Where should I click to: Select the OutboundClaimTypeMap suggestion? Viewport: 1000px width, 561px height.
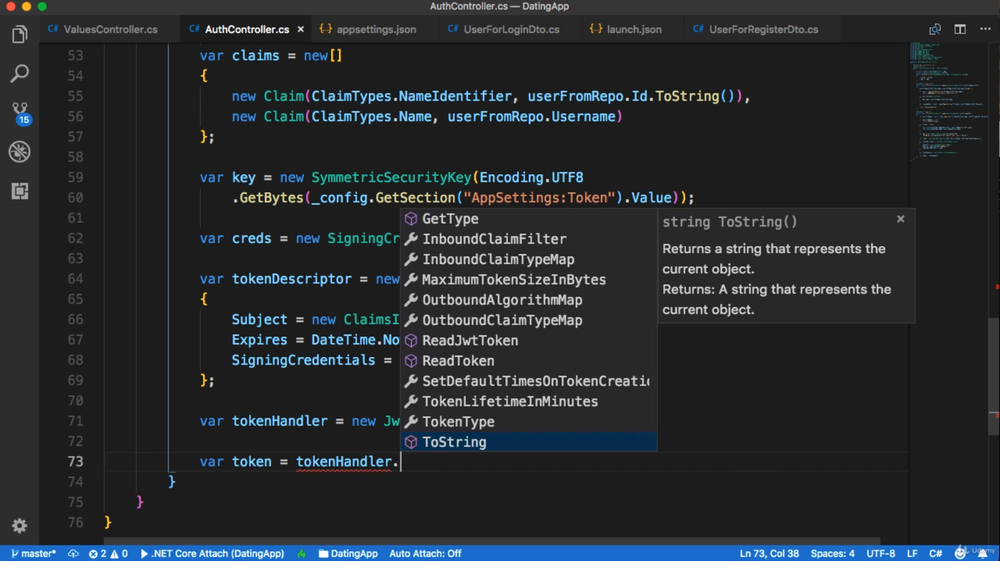(528, 320)
